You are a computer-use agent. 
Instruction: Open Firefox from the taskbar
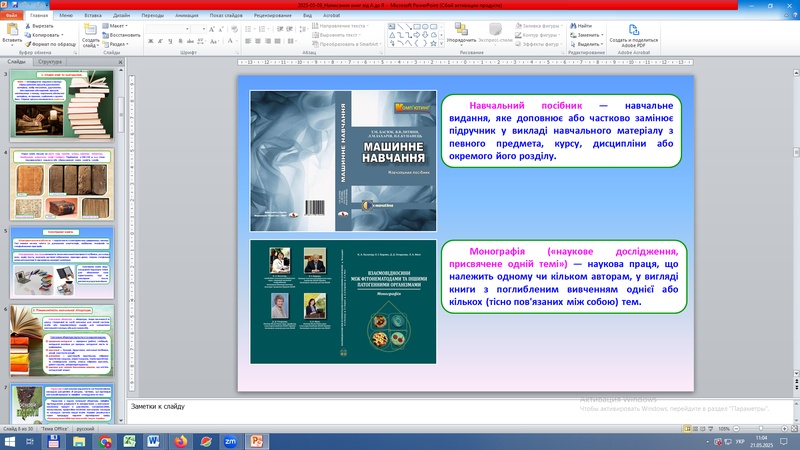pyautogui.click(x=180, y=441)
